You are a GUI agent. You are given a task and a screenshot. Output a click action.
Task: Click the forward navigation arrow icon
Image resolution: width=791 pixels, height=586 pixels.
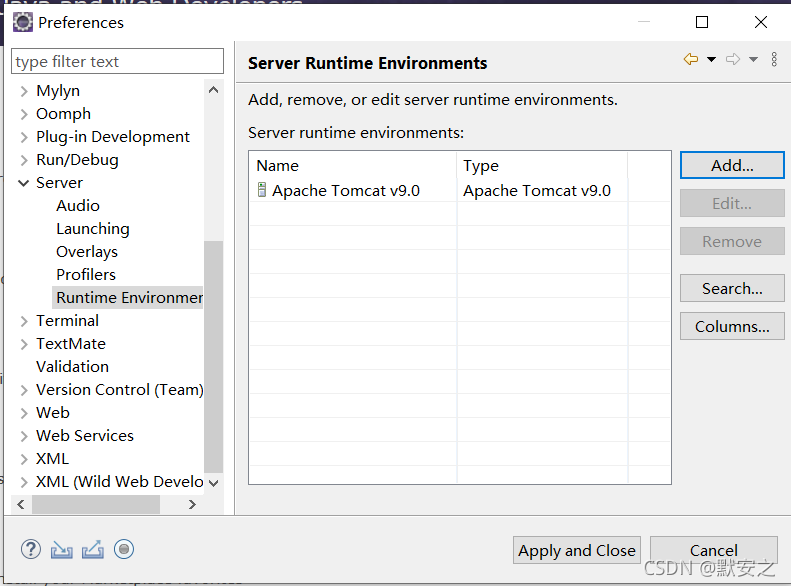pos(733,60)
